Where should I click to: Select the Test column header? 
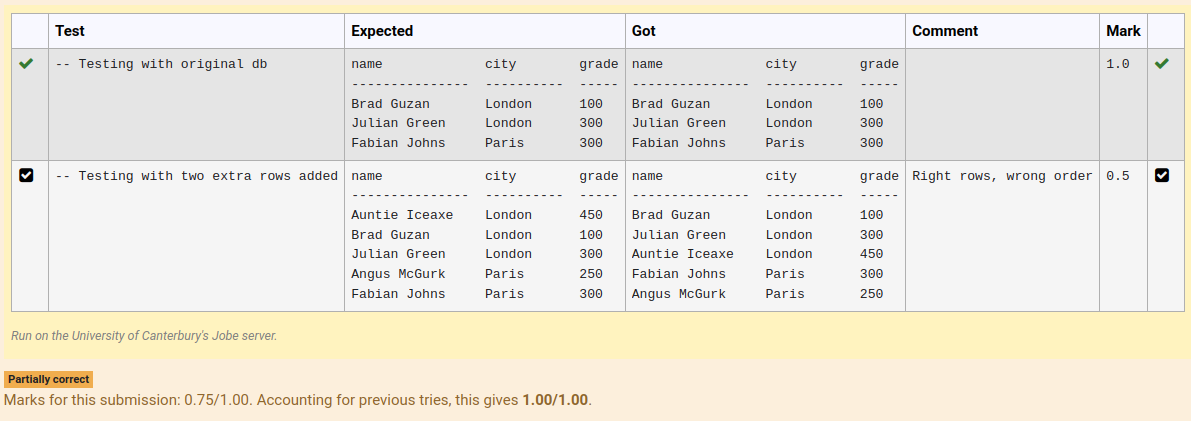click(70, 31)
